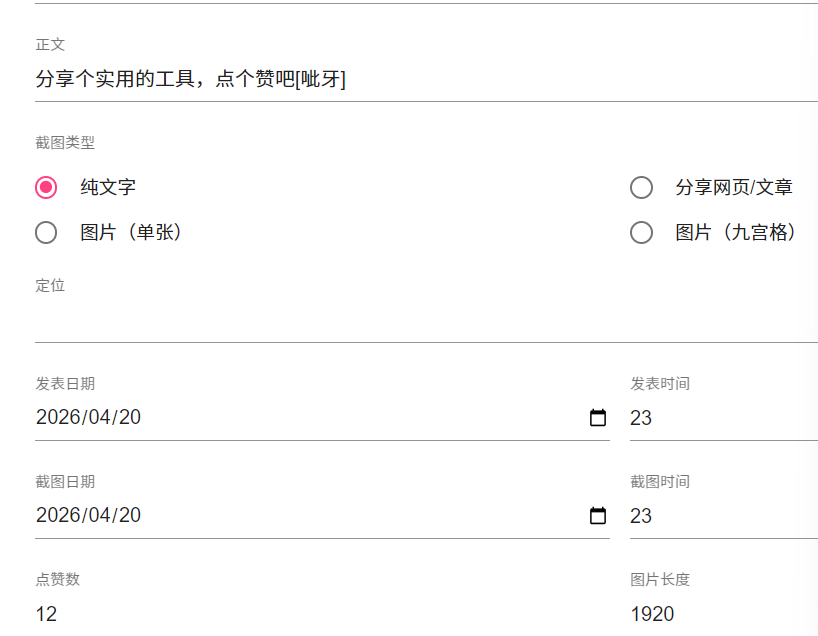Choose the 分享网页/文章 radio option
This screenshot has width=818, height=636.
641,187
